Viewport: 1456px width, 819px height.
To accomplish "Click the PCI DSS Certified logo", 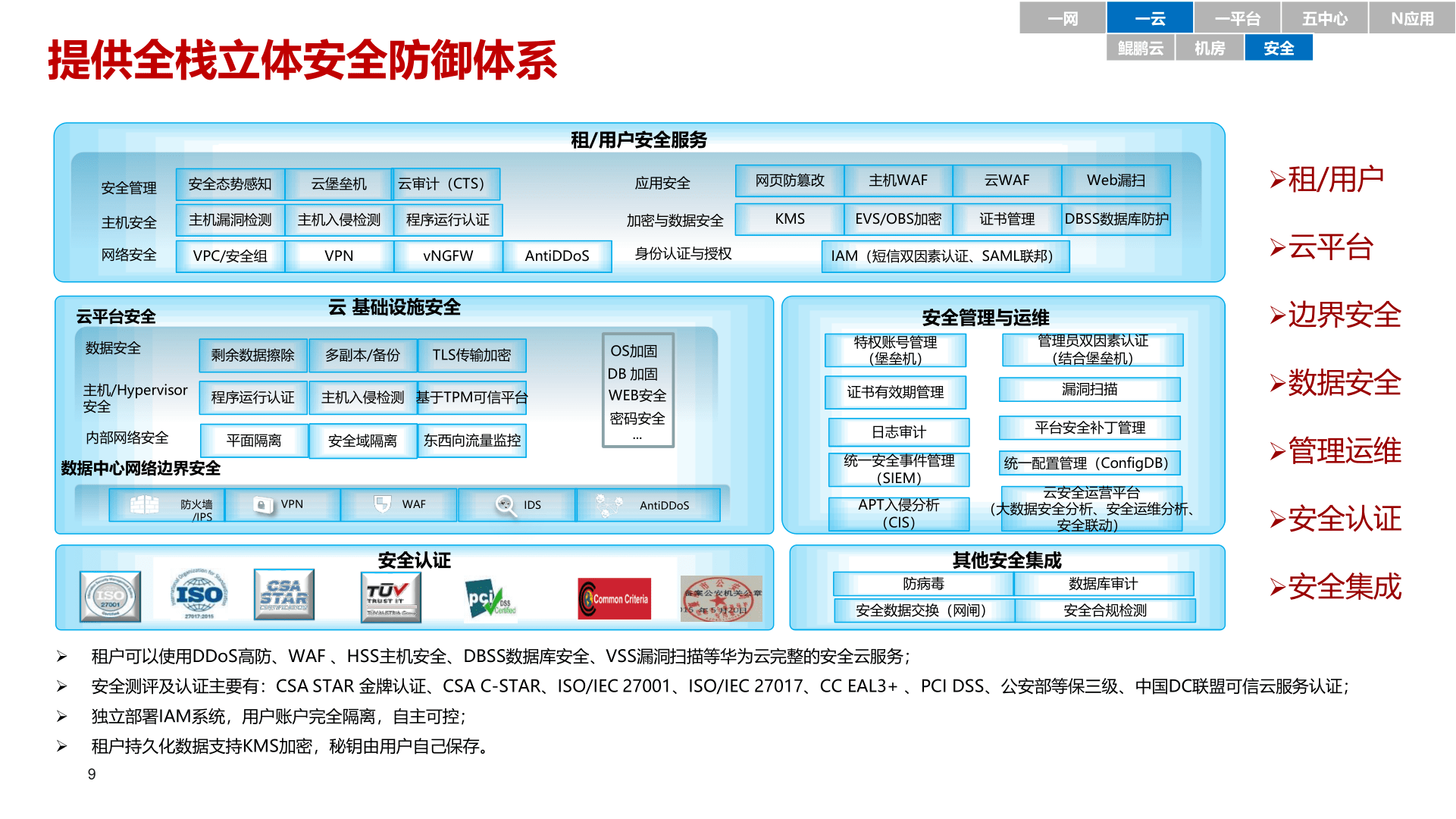I will [490, 600].
